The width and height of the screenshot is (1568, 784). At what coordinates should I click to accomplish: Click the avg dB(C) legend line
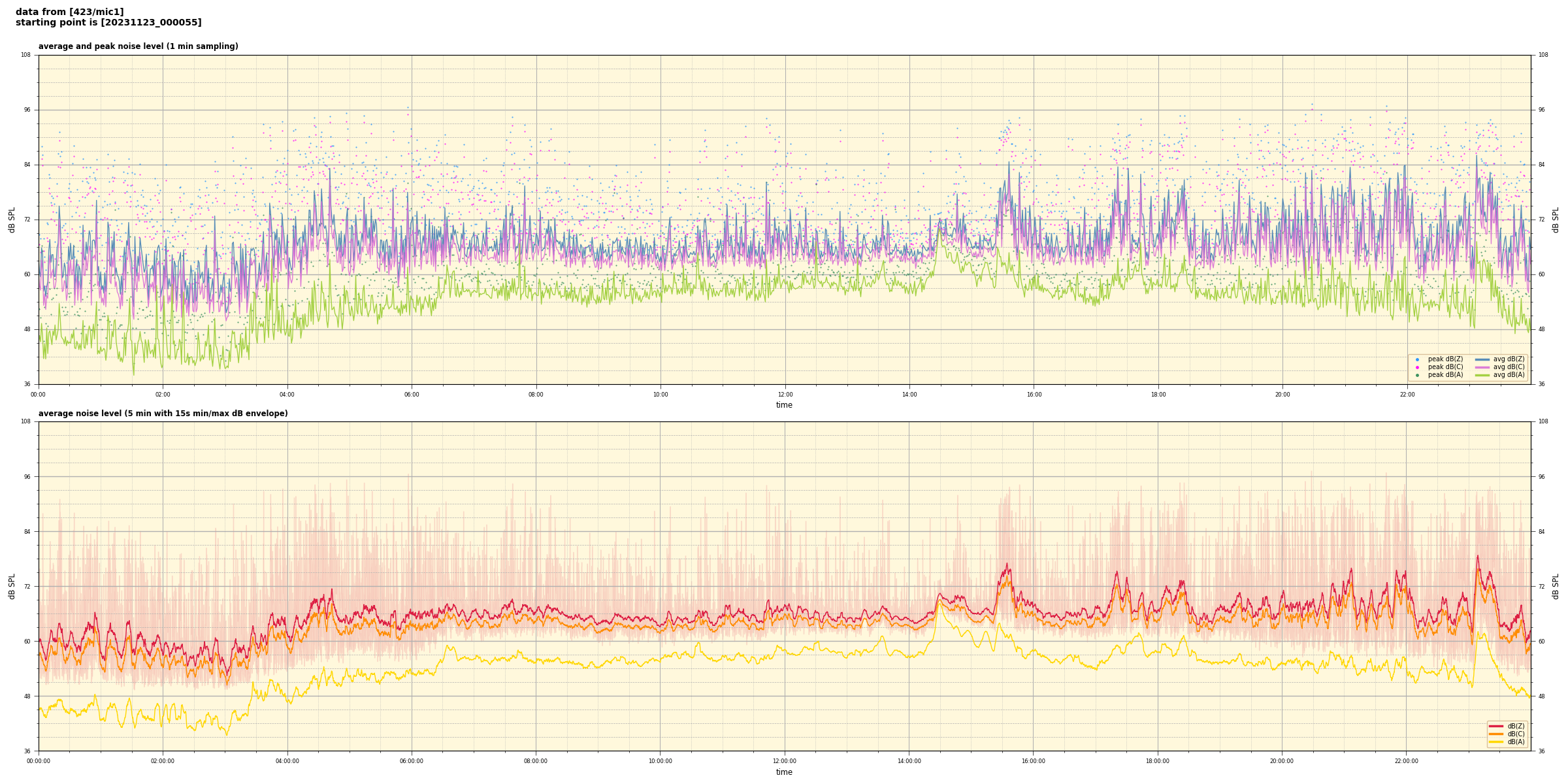[1482, 367]
